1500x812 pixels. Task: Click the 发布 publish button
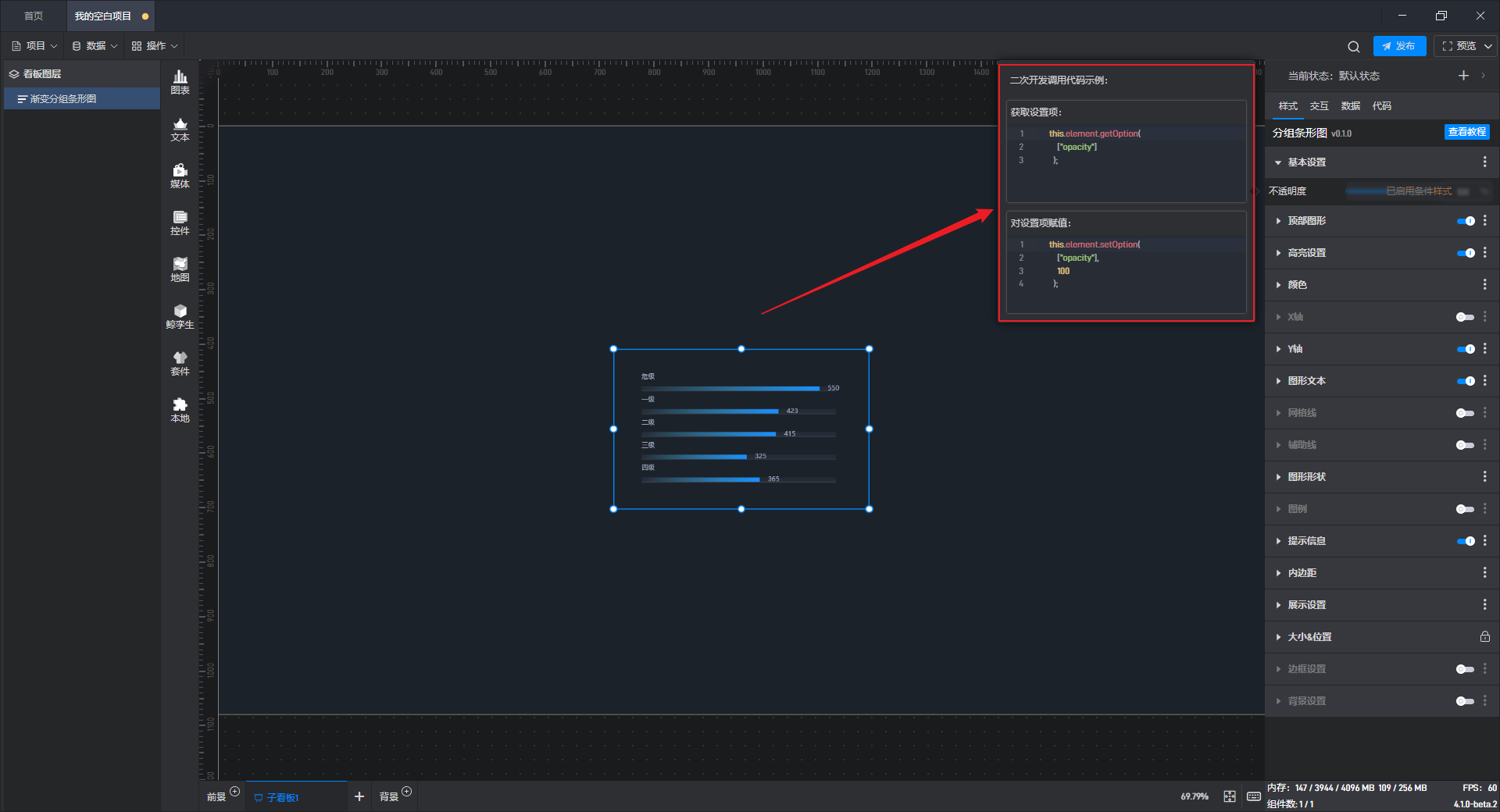(x=1399, y=46)
